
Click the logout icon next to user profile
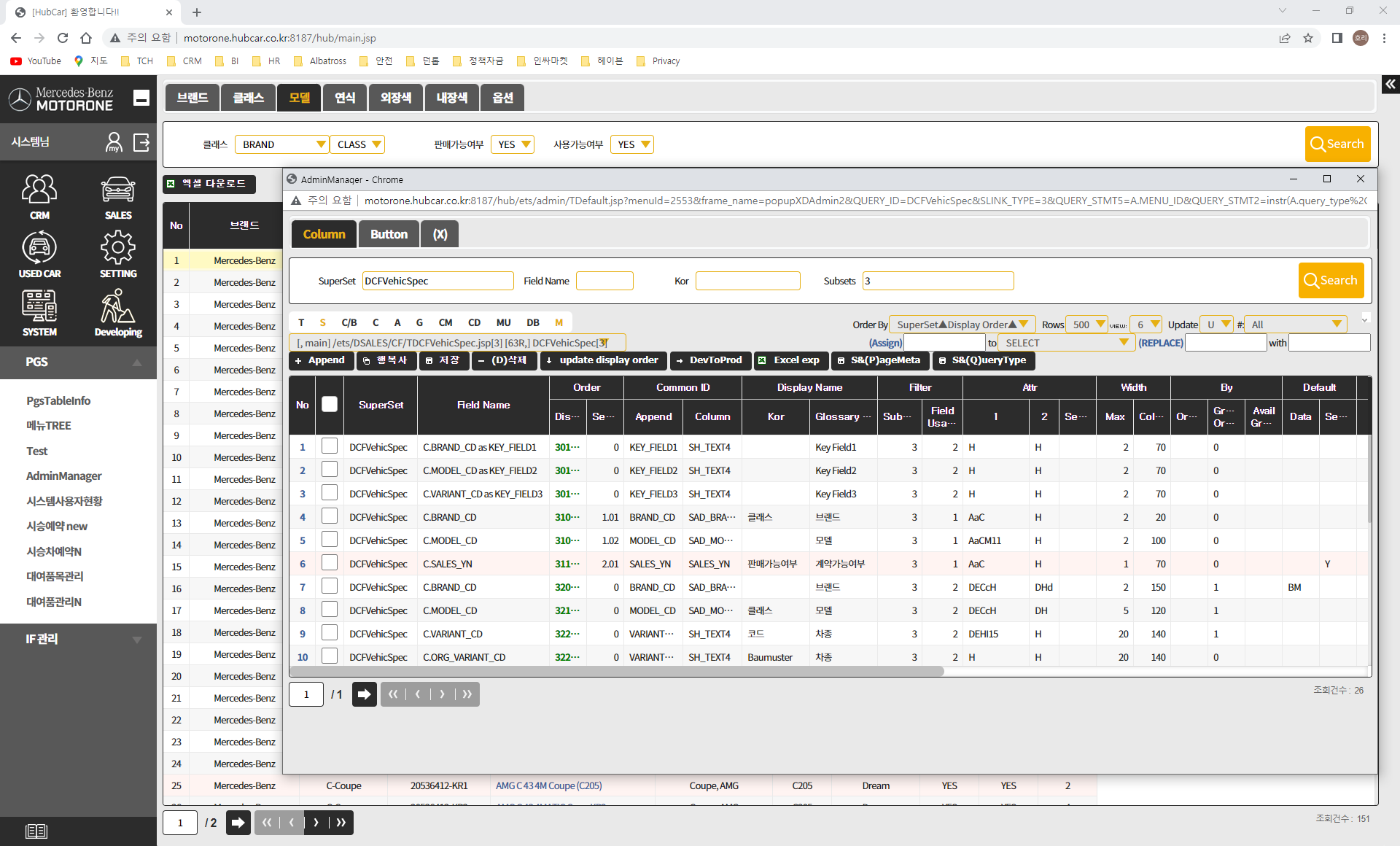tap(141, 142)
